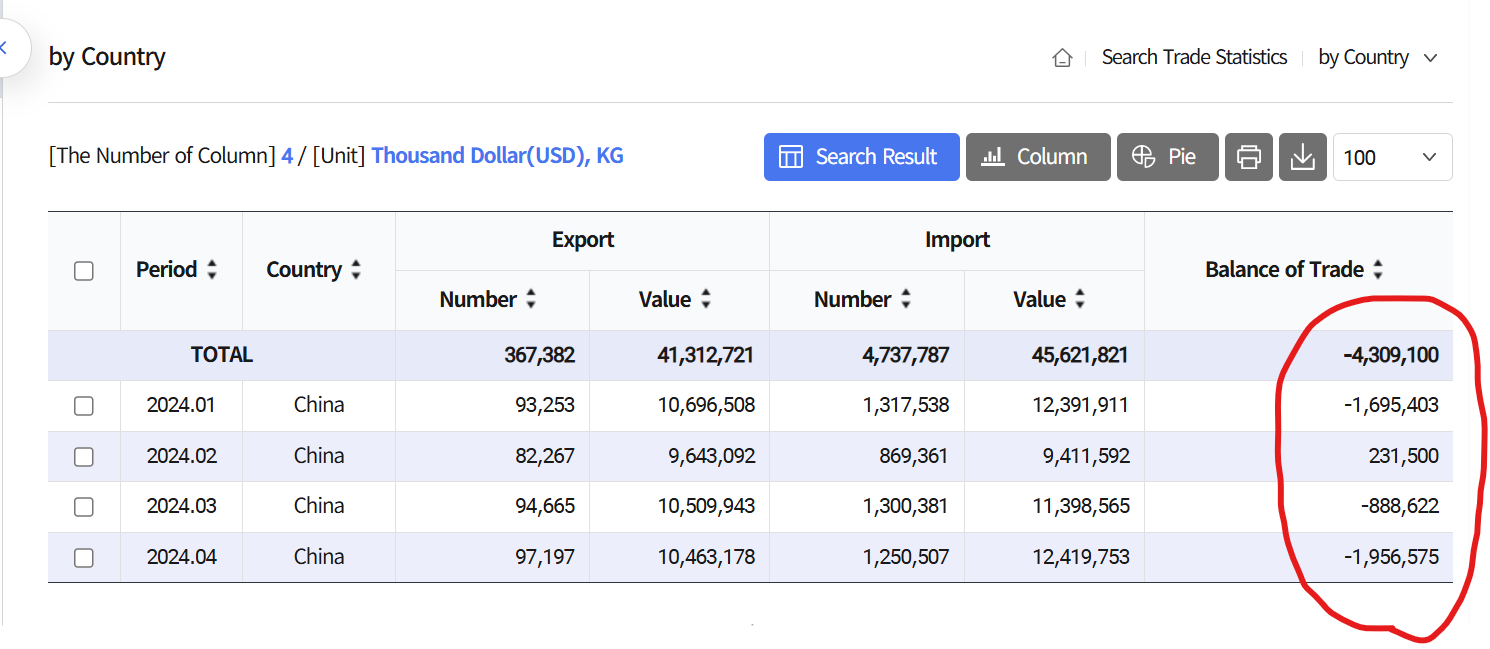Click import number 1,317,538

coord(906,405)
